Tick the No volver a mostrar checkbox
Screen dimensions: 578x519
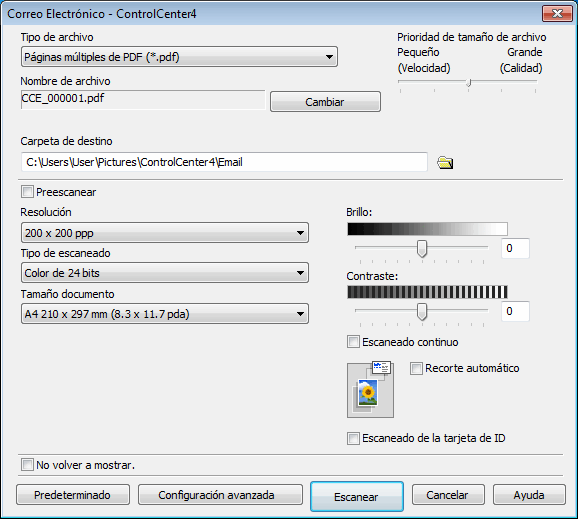click(x=27, y=465)
